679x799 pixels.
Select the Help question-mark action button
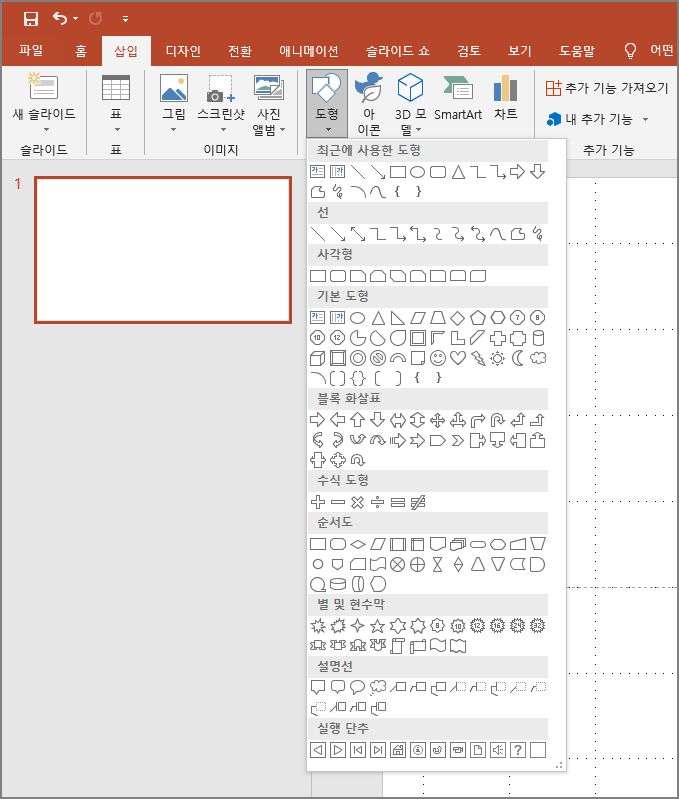pyautogui.click(x=518, y=750)
